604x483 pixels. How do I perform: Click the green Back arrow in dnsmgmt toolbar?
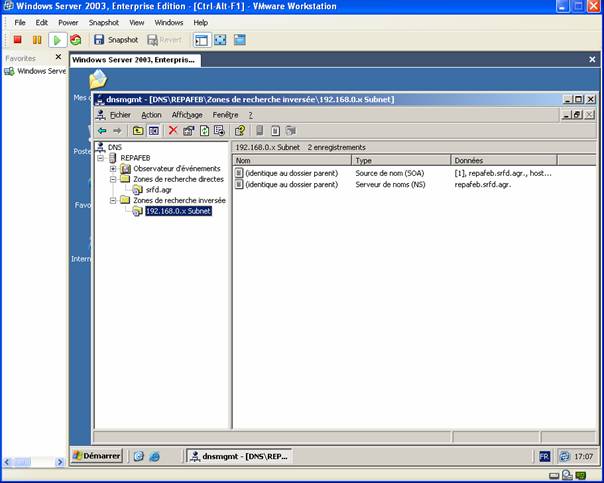pos(102,131)
